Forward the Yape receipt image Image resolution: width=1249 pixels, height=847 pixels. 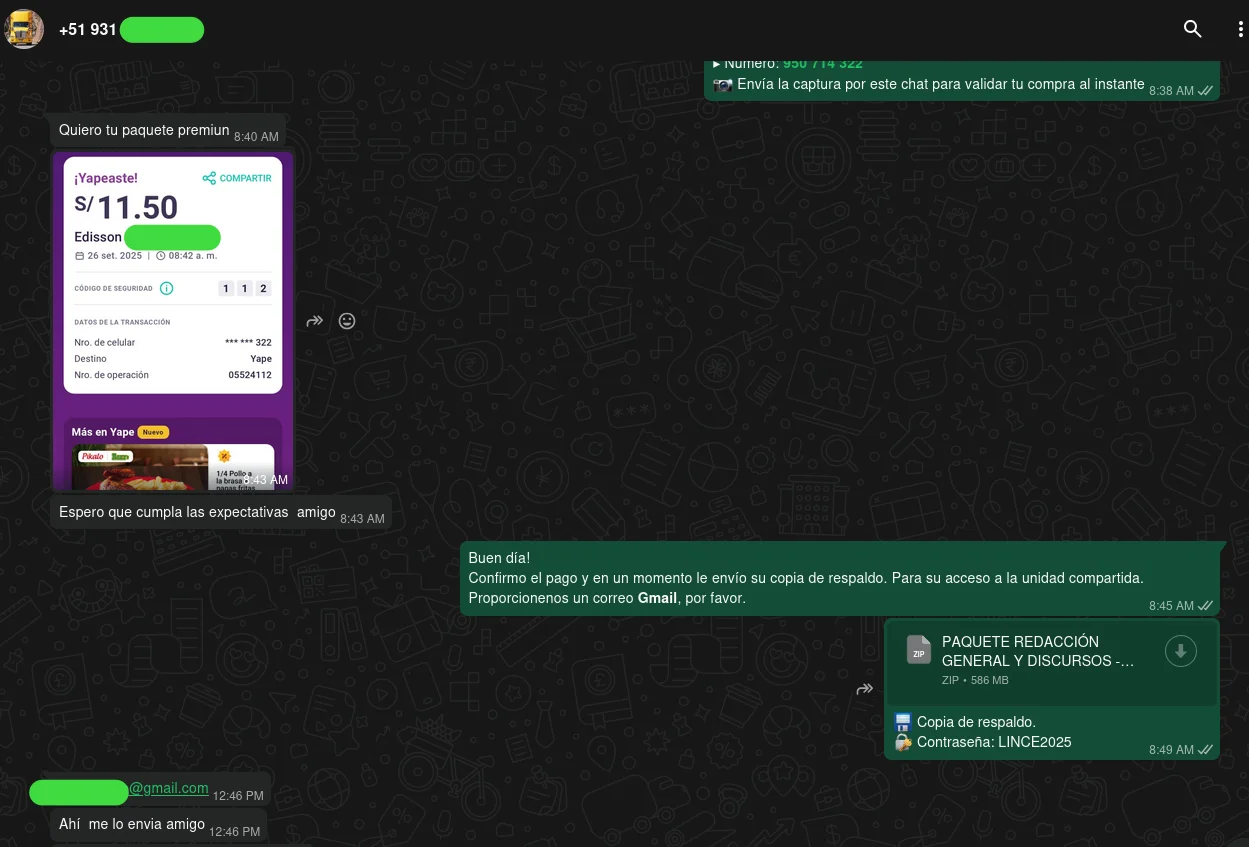coord(315,321)
